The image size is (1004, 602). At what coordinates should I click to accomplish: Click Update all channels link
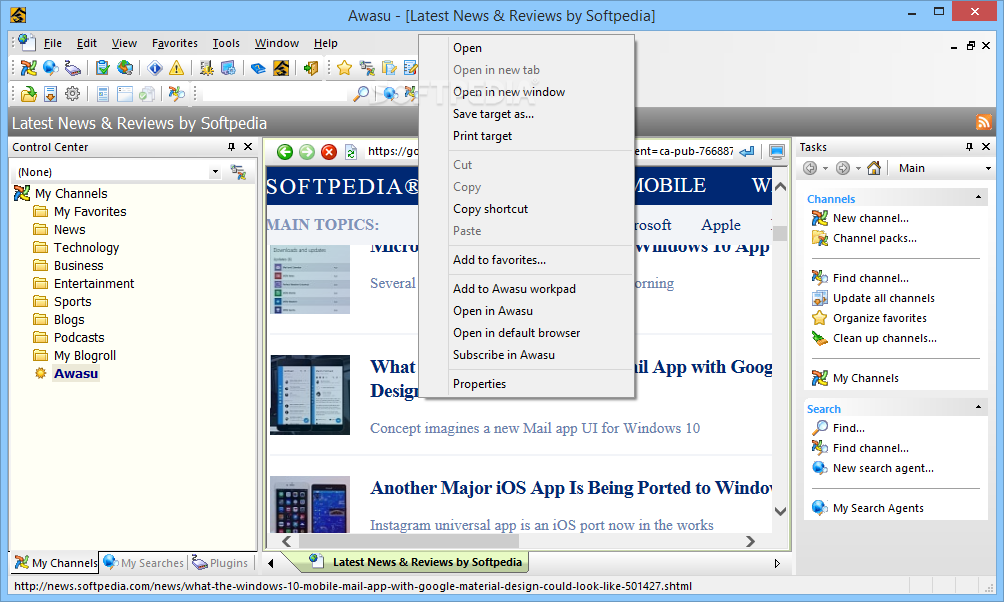click(883, 298)
